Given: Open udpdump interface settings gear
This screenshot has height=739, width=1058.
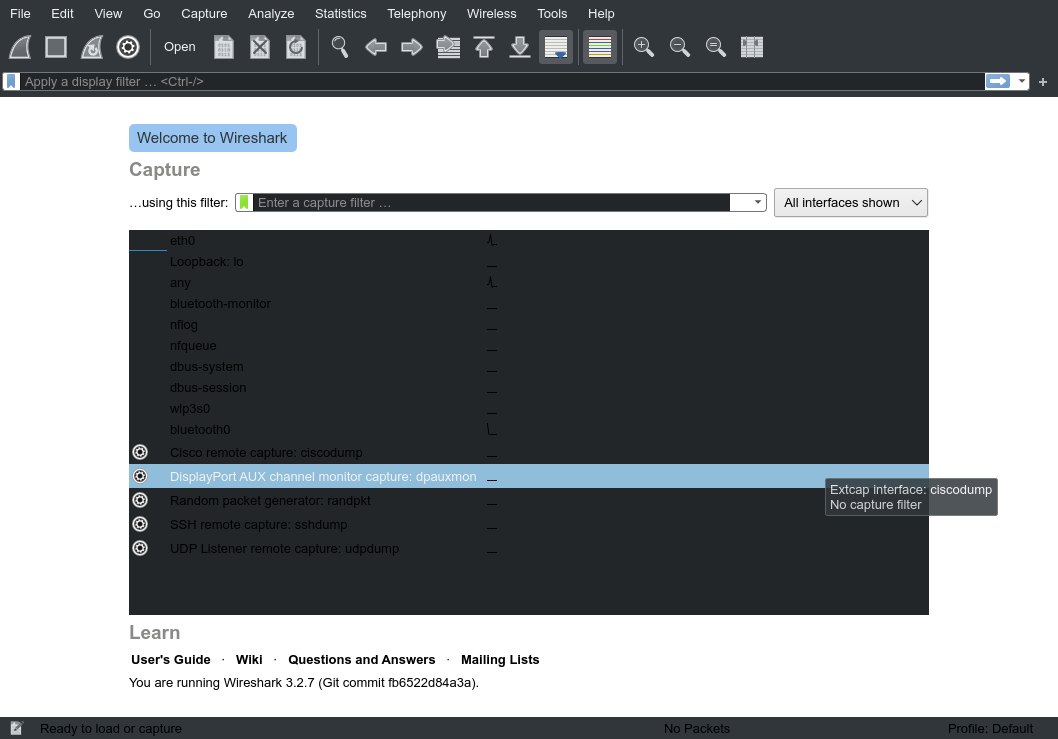Looking at the screenshot, I should tap(140, 548).
